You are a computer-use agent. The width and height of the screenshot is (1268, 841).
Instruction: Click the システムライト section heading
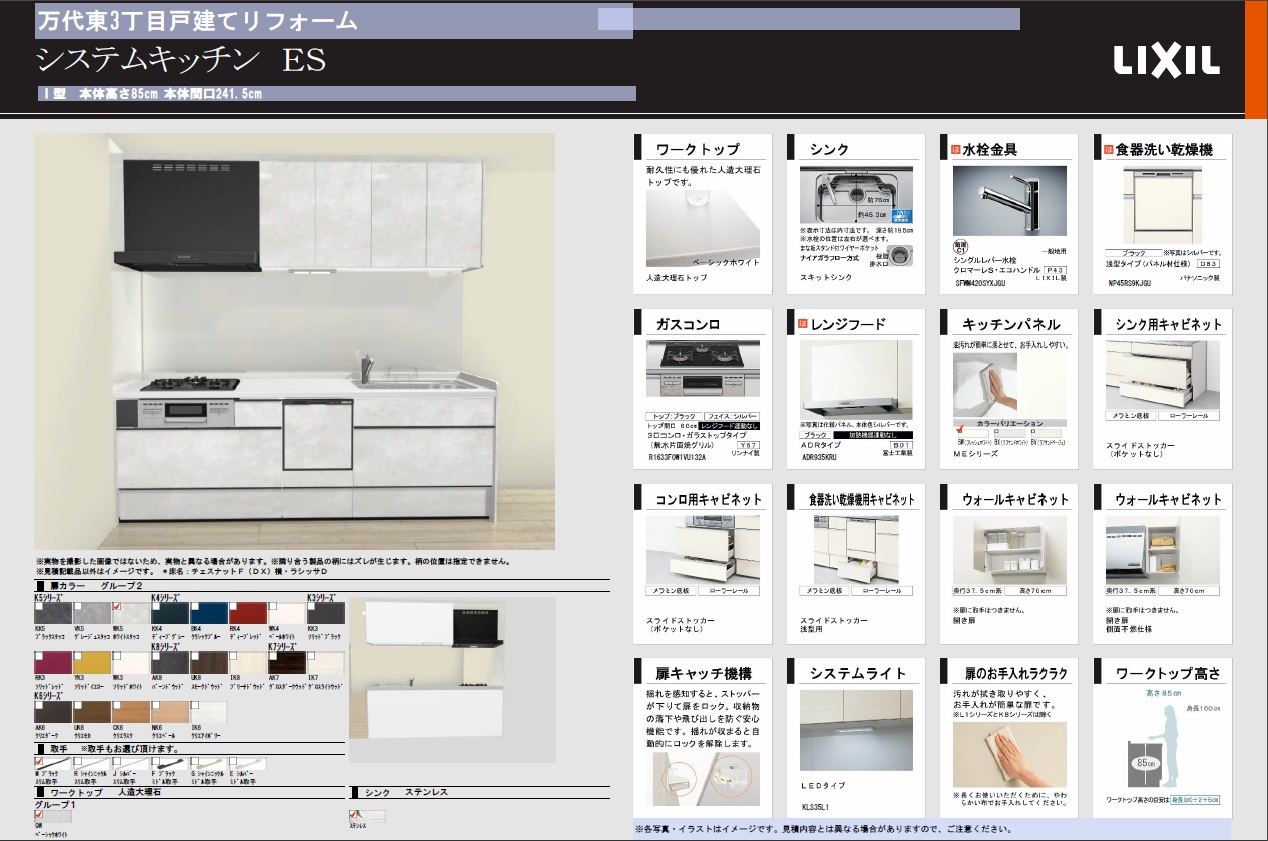click(x=857, y=673)
